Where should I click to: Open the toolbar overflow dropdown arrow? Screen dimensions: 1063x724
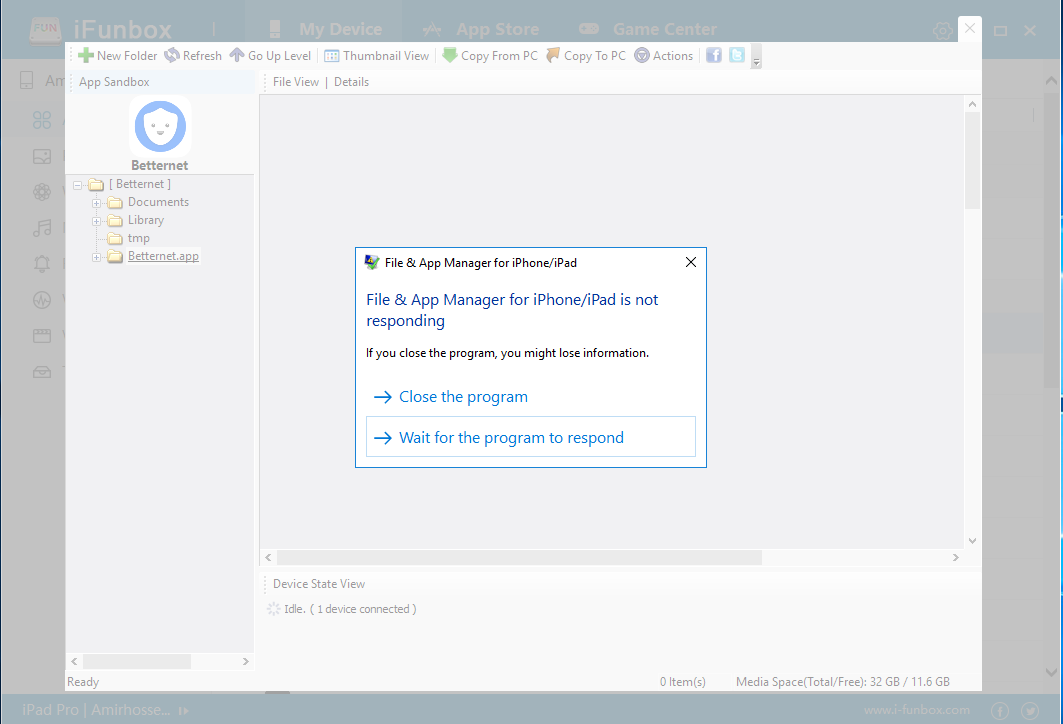coord(757,57)
